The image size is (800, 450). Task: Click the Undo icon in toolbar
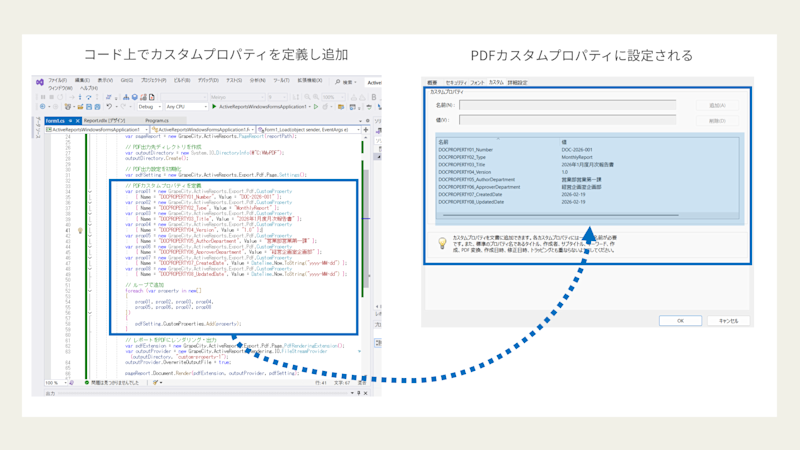(109, 107)
